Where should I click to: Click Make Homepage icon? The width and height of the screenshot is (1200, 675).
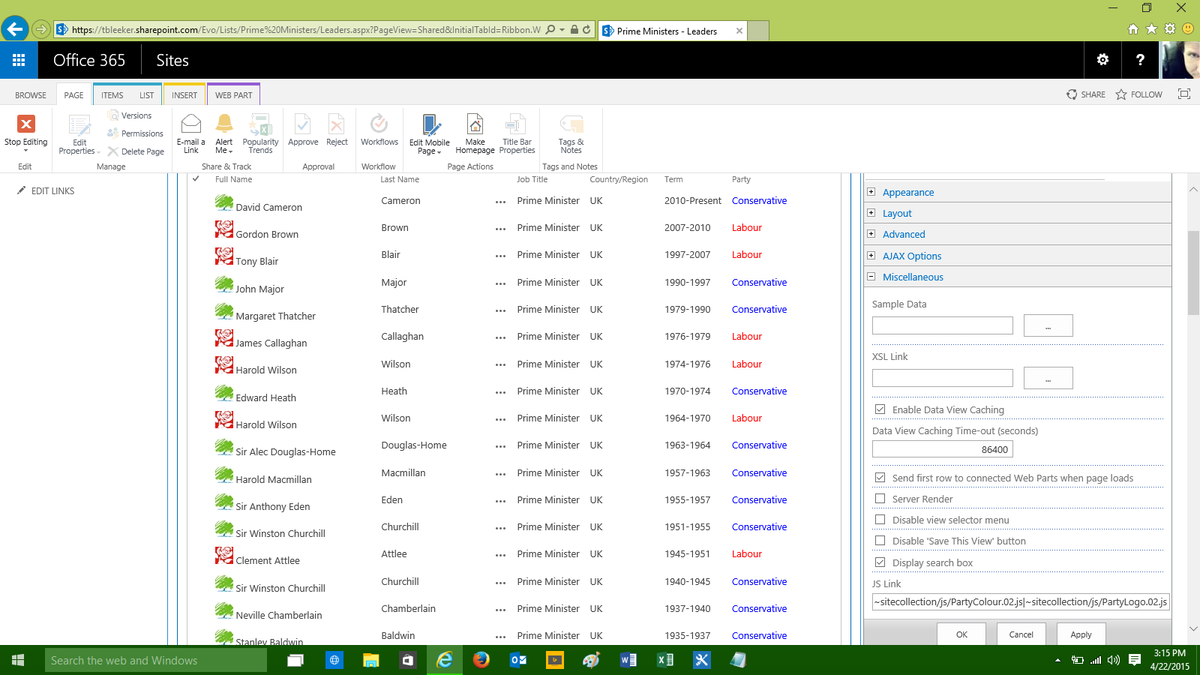(475, 124)
